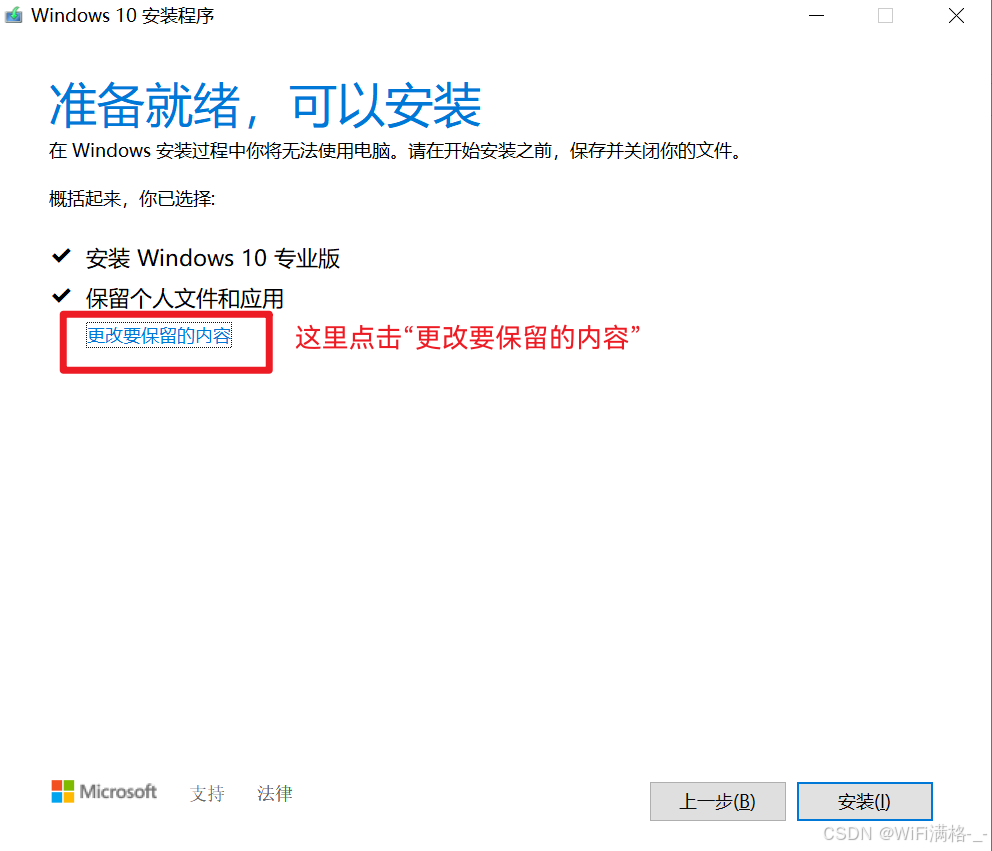
Task: Click the CSDN @WiFi满格 watermark
Action: [x=905, y=834]
